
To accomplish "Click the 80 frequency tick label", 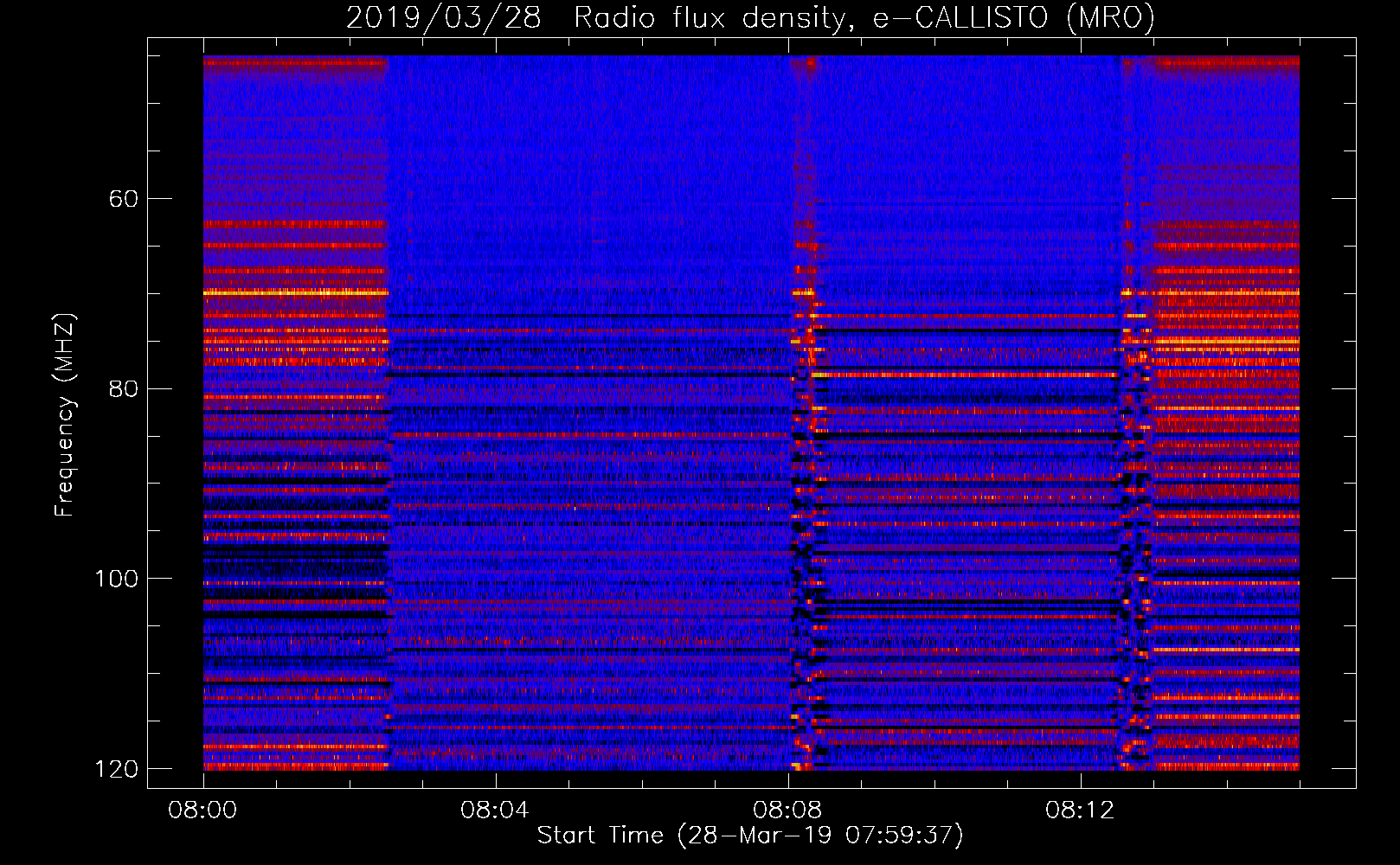I will click(123, 388).
